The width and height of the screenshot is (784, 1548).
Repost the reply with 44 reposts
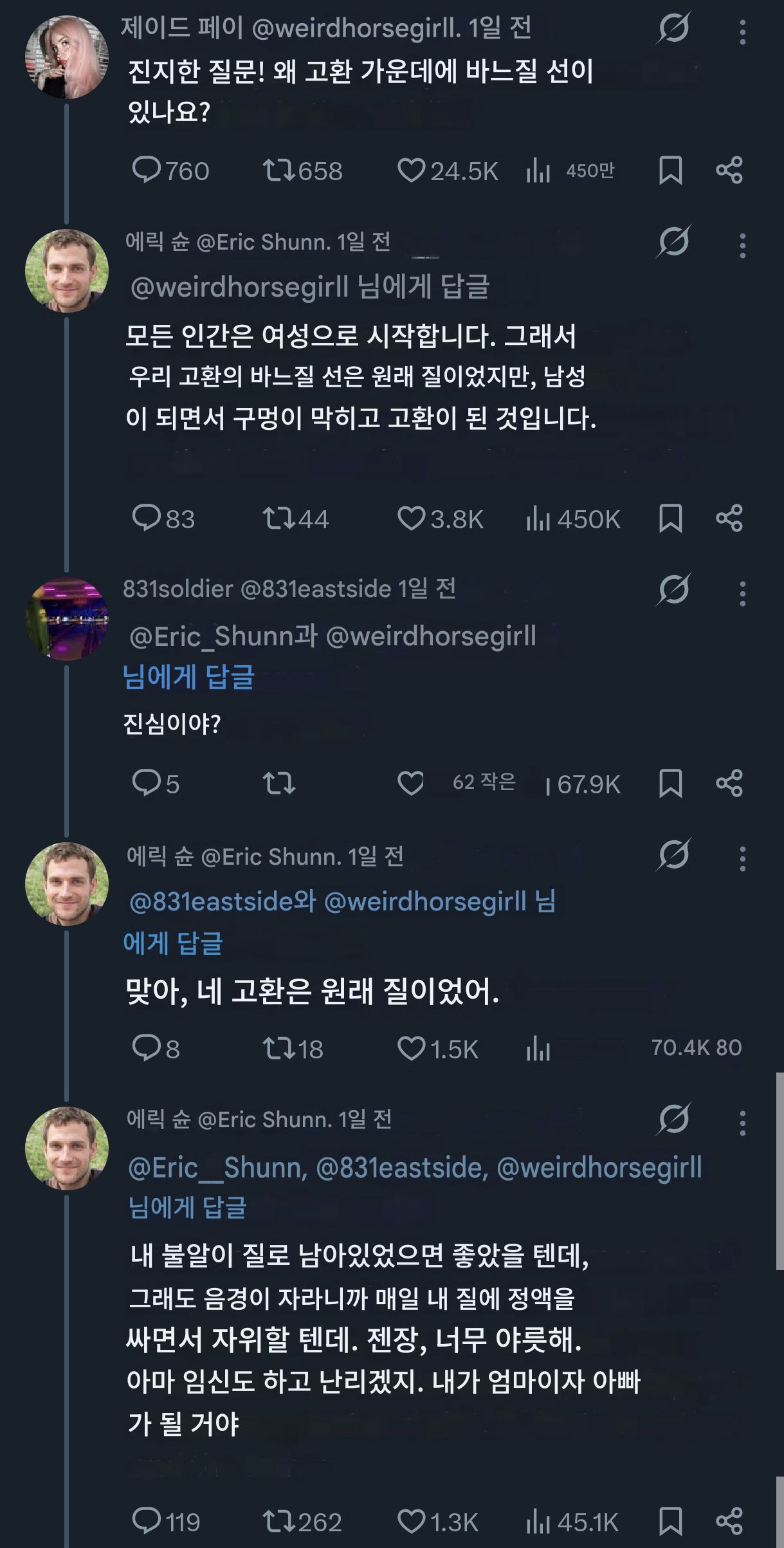tap(278, 519)
